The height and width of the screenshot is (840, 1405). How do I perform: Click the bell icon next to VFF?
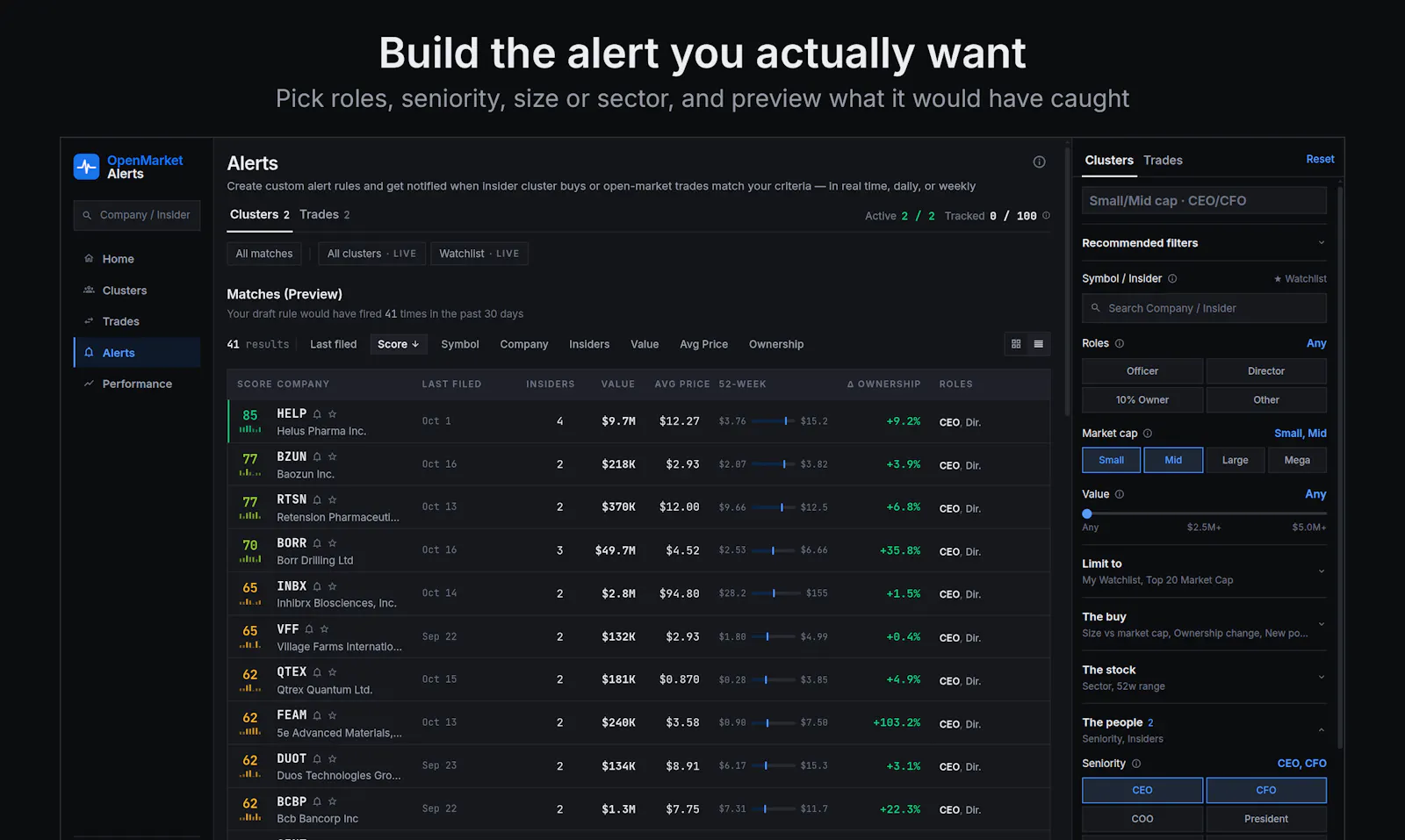point(309,628)
